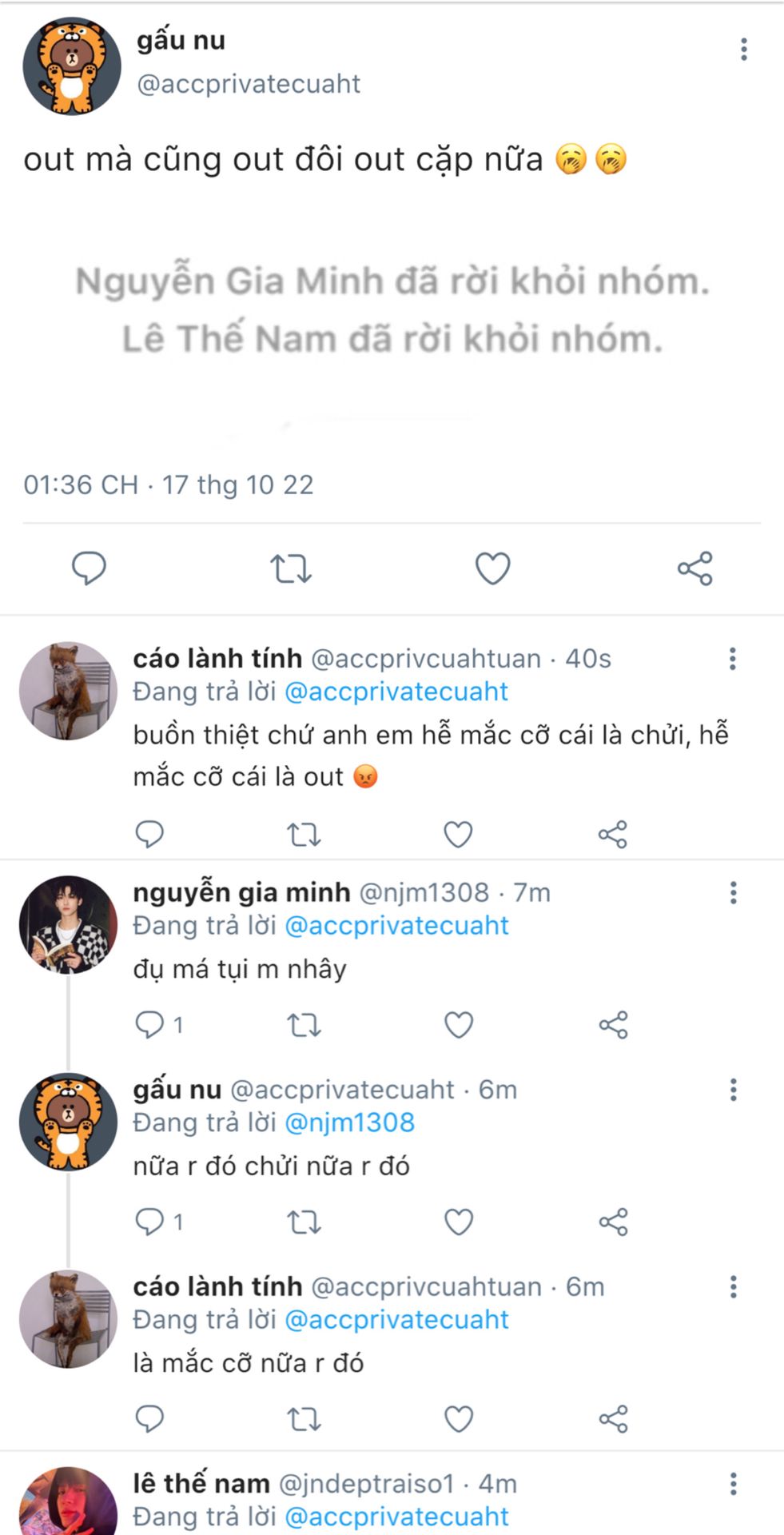Like gấu nu's 6m reply
This screenshot has width=784, height=1535.
458,1222
